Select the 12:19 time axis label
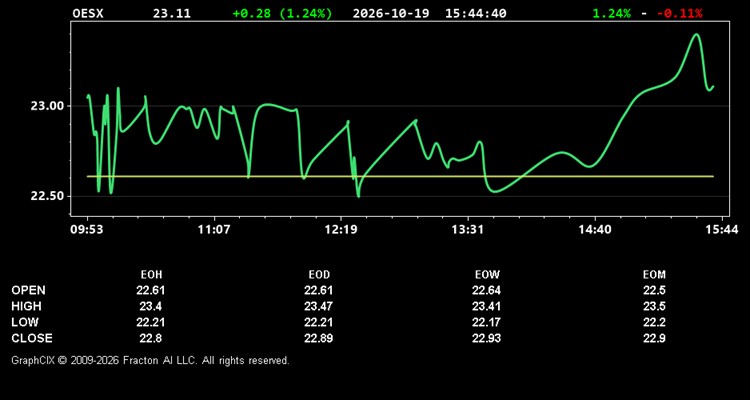The width and height of the screenshot is (750, 400). coord(341,230)
